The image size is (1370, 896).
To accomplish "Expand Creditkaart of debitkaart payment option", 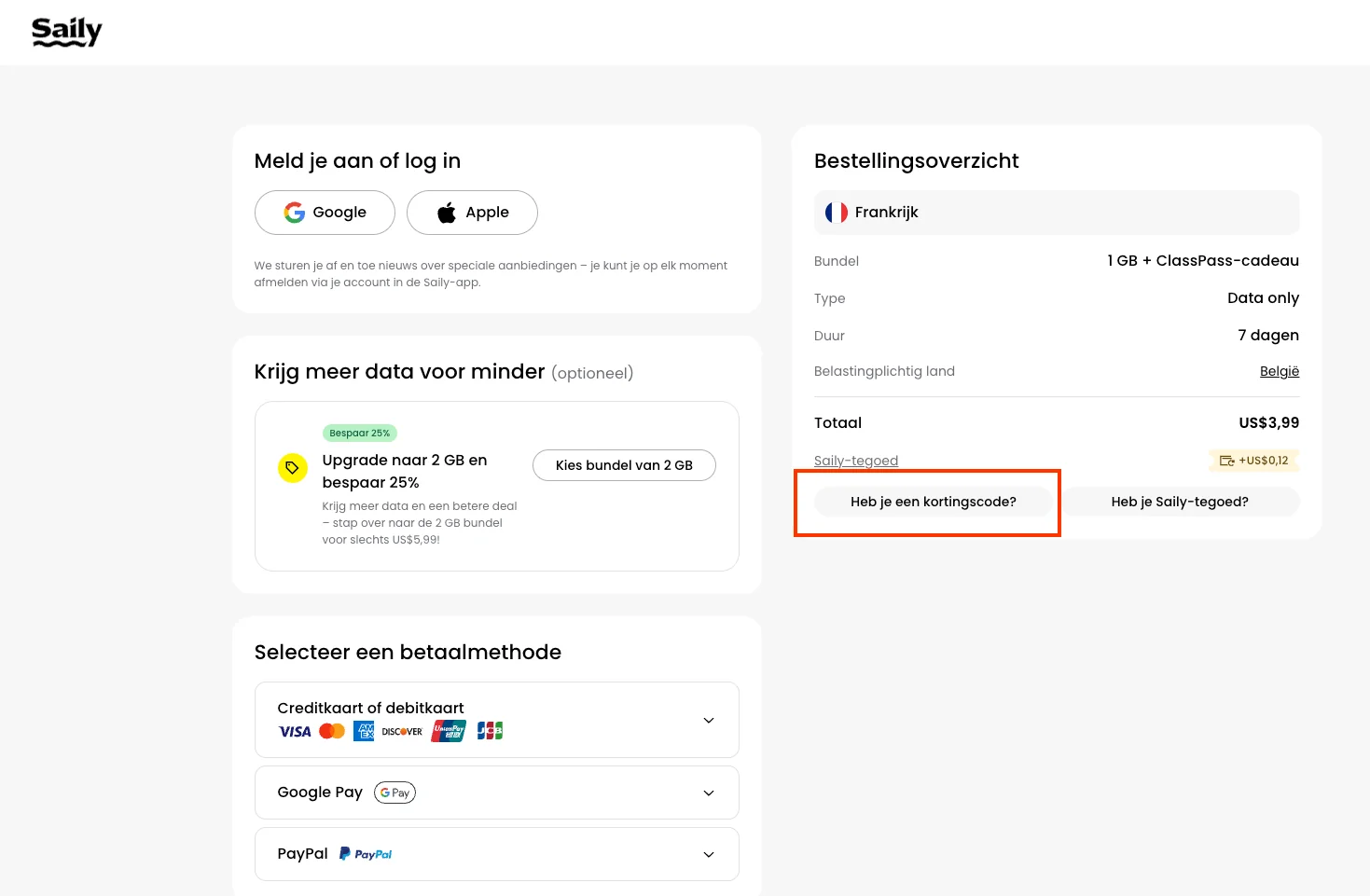I will 708,720.
